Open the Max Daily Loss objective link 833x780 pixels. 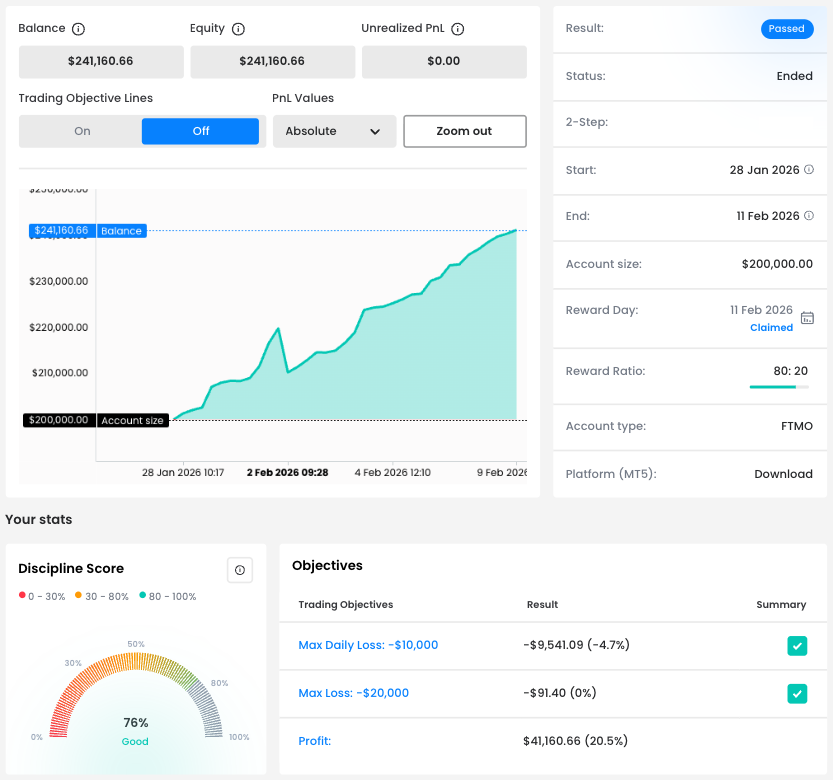pos(368,645)
